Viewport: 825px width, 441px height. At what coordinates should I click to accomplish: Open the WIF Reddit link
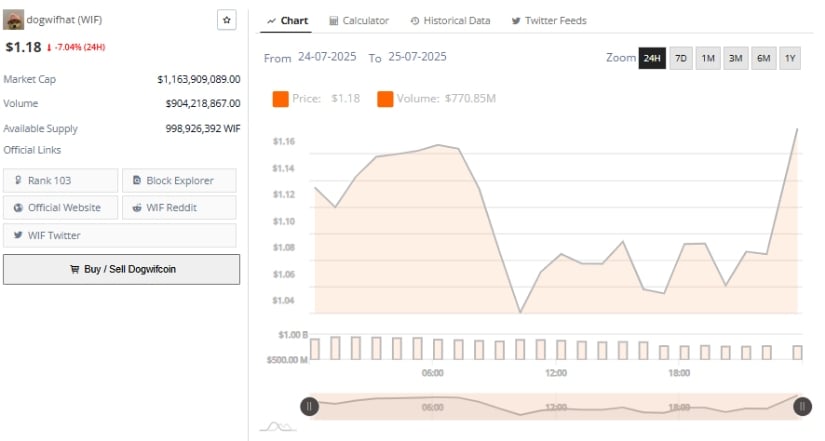179,208
